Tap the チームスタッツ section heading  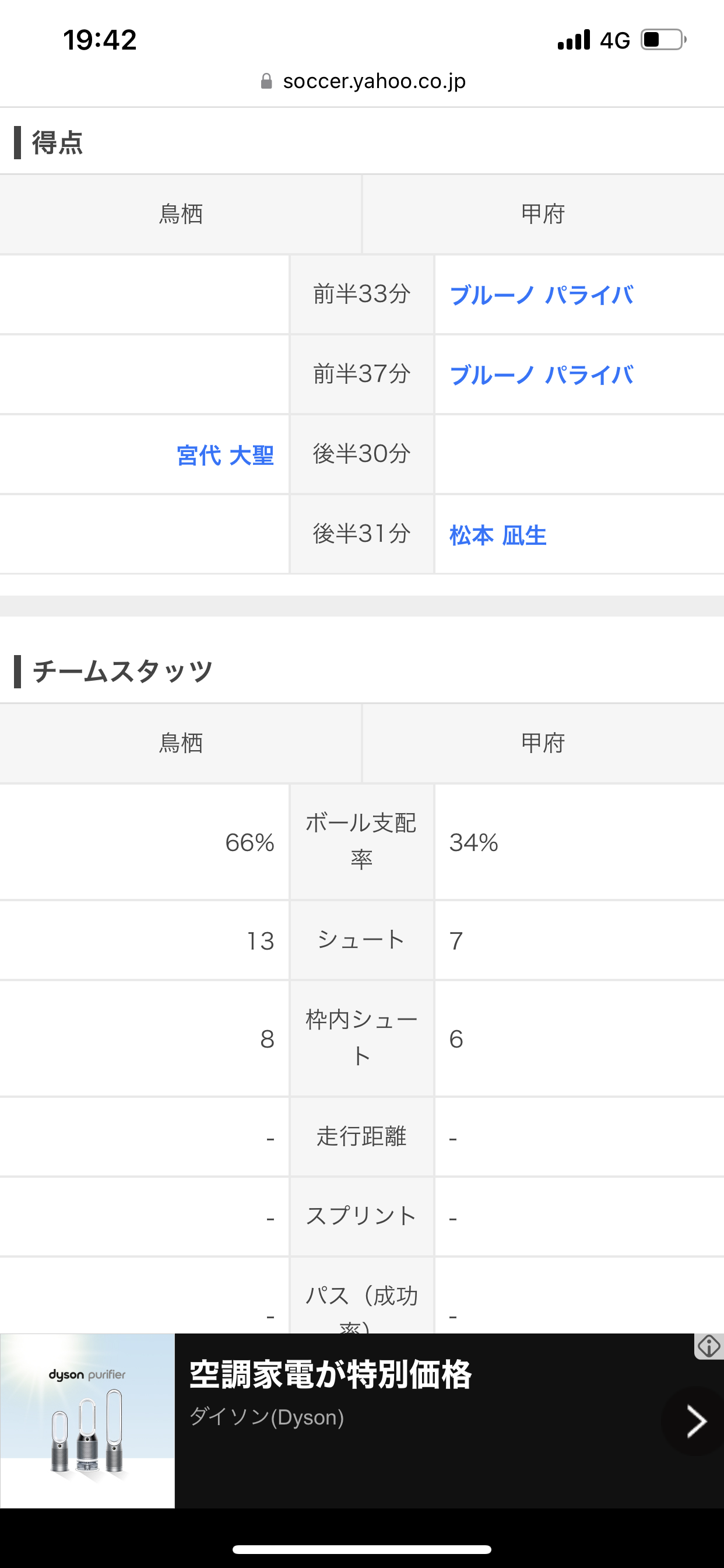point(122,671)
